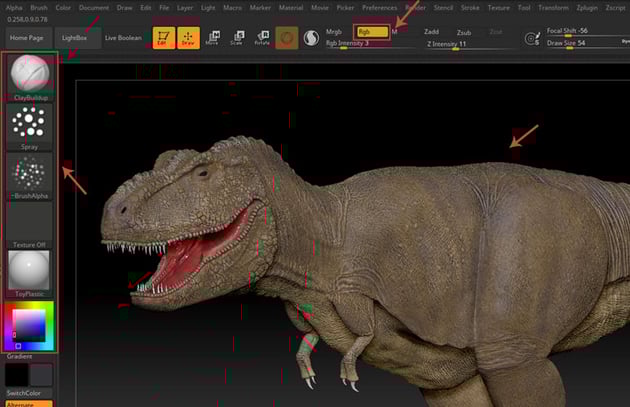The height and width of the screenshot is (407, 630).
Task: Click the LightBox button
Action: [75, 37]
